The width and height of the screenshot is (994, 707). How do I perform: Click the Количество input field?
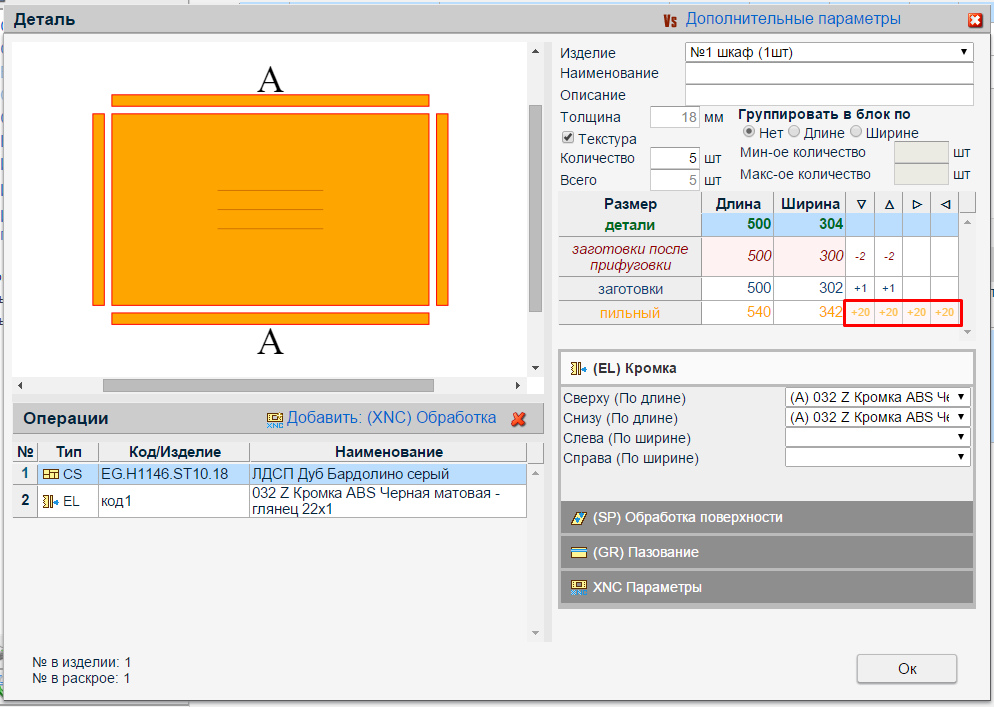[x=674, y=158]
